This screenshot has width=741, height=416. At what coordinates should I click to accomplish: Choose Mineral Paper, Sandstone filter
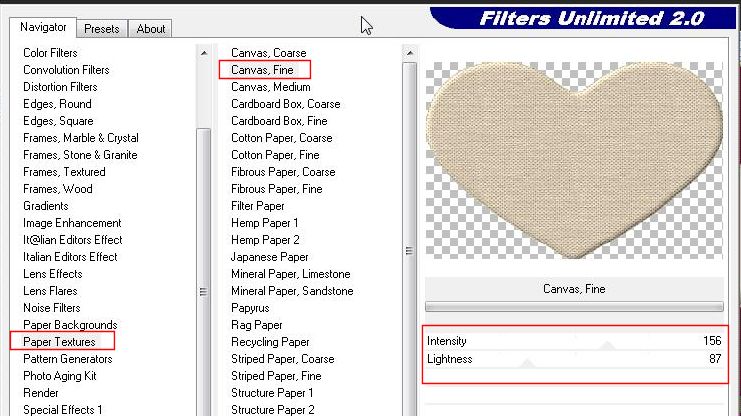point(291,291)
